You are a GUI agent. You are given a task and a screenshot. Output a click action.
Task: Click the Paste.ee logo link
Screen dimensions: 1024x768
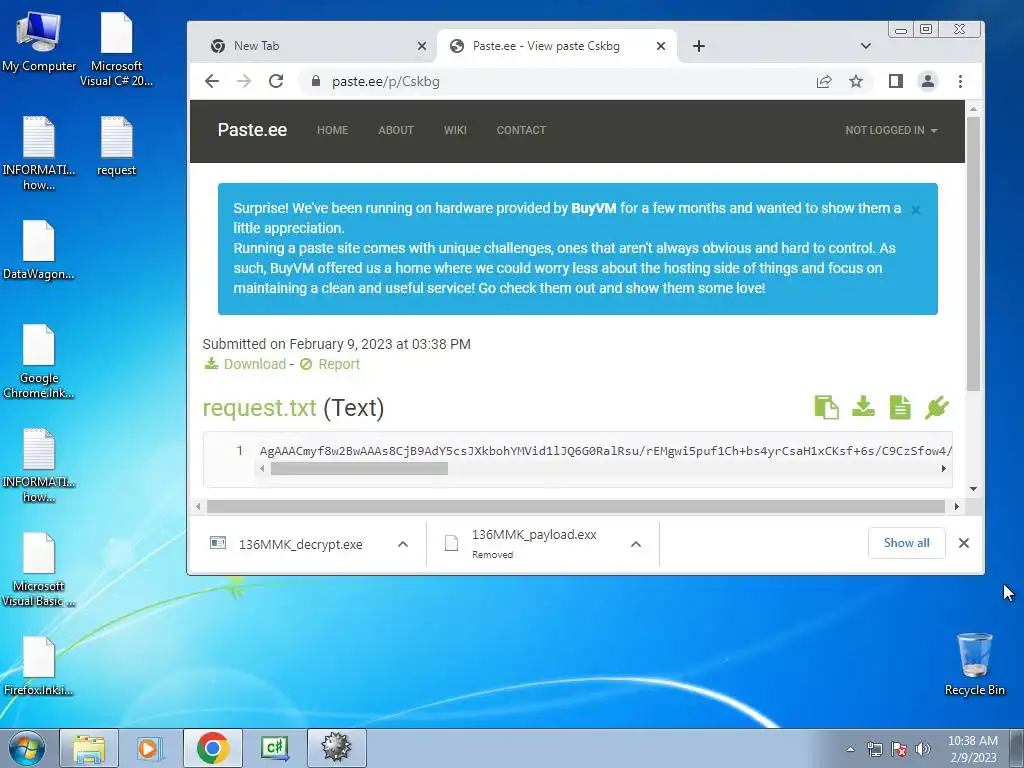[x=252, y=130]
